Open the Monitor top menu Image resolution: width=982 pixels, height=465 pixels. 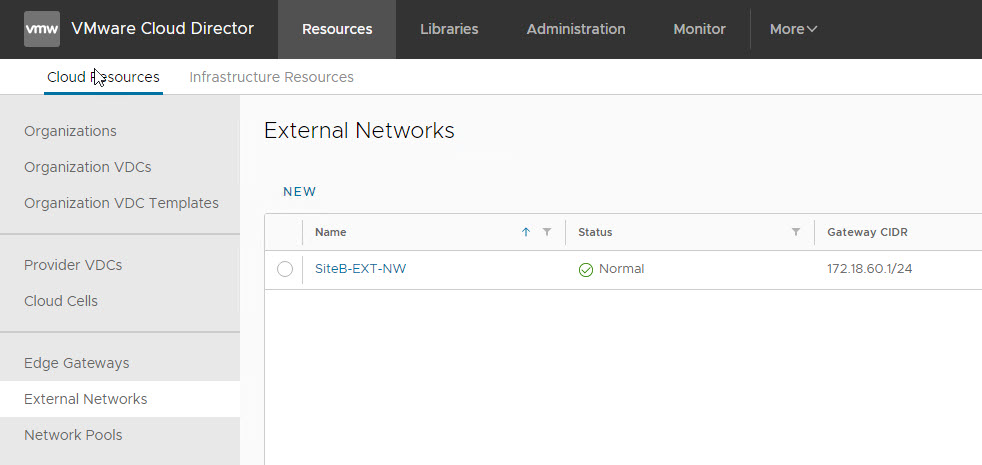tap(699, 29)
